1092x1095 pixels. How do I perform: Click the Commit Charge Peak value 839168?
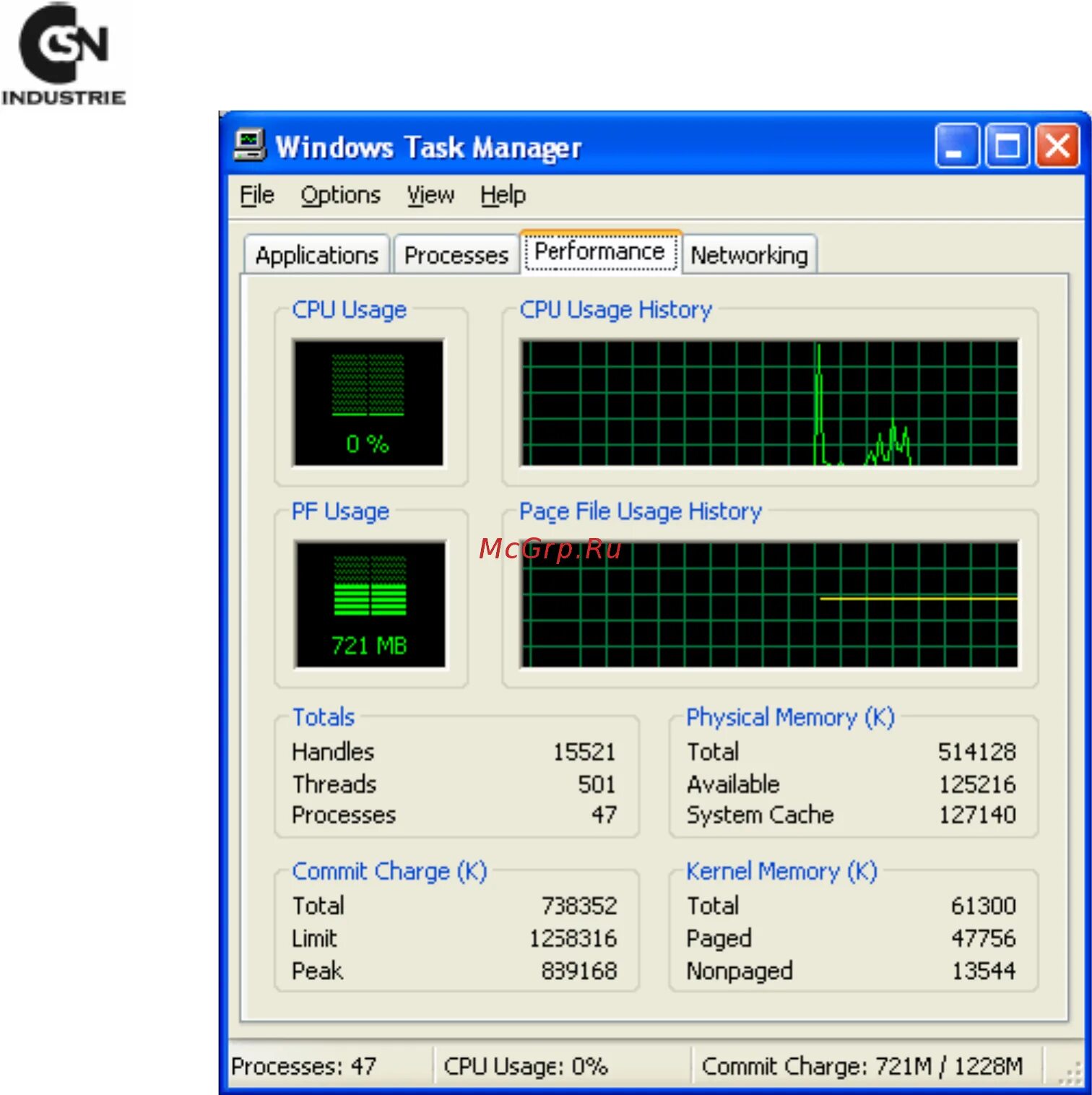(579, 971)
